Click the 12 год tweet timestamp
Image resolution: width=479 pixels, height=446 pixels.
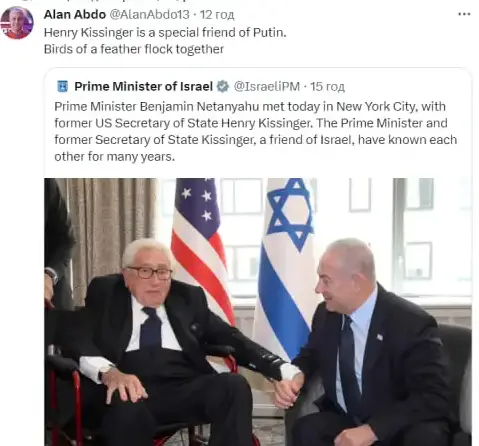pos(217,14)
